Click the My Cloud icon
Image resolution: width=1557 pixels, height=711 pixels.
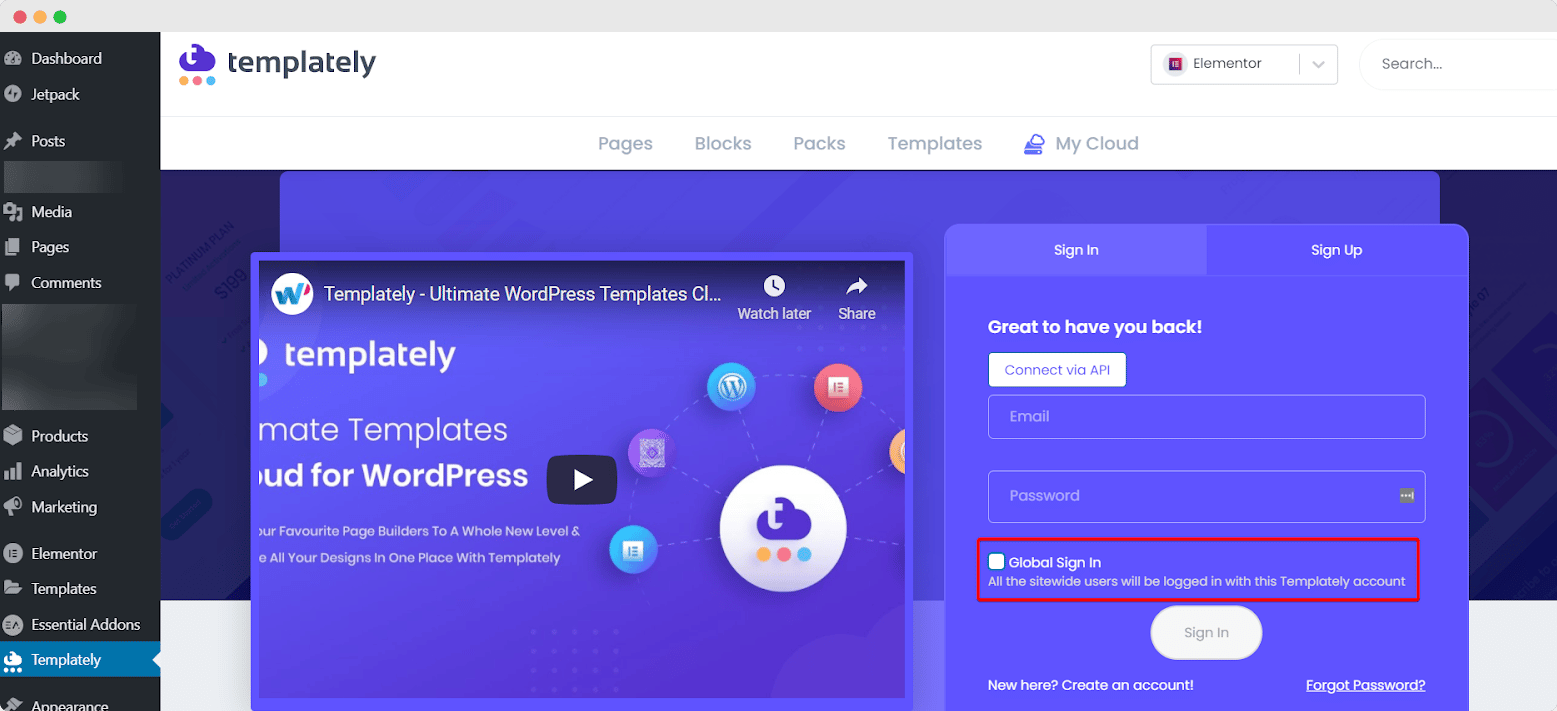tap(1034, 144)
